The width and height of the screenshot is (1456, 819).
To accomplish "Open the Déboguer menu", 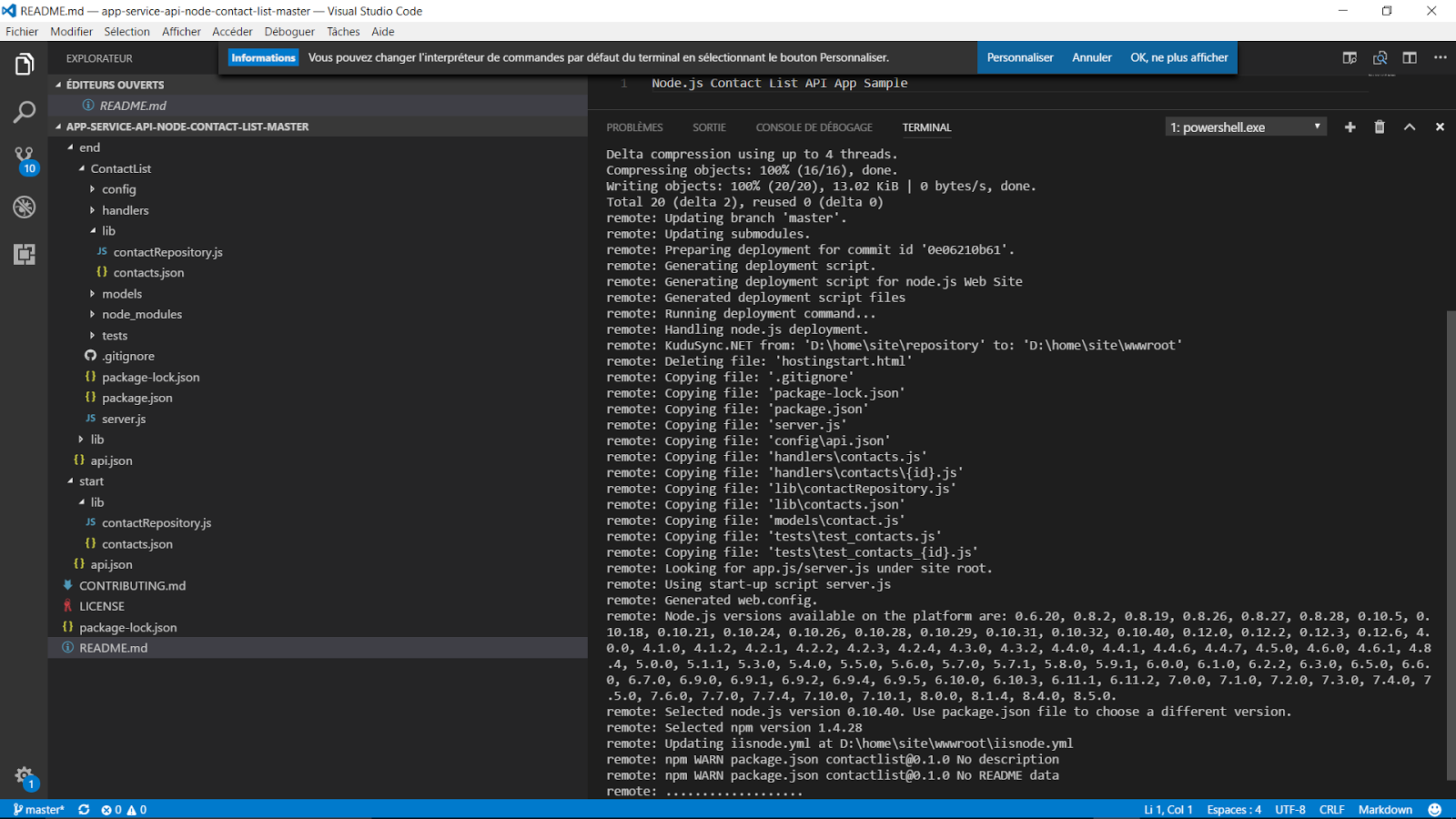I will pyautogui.click(x=289, y=32).
